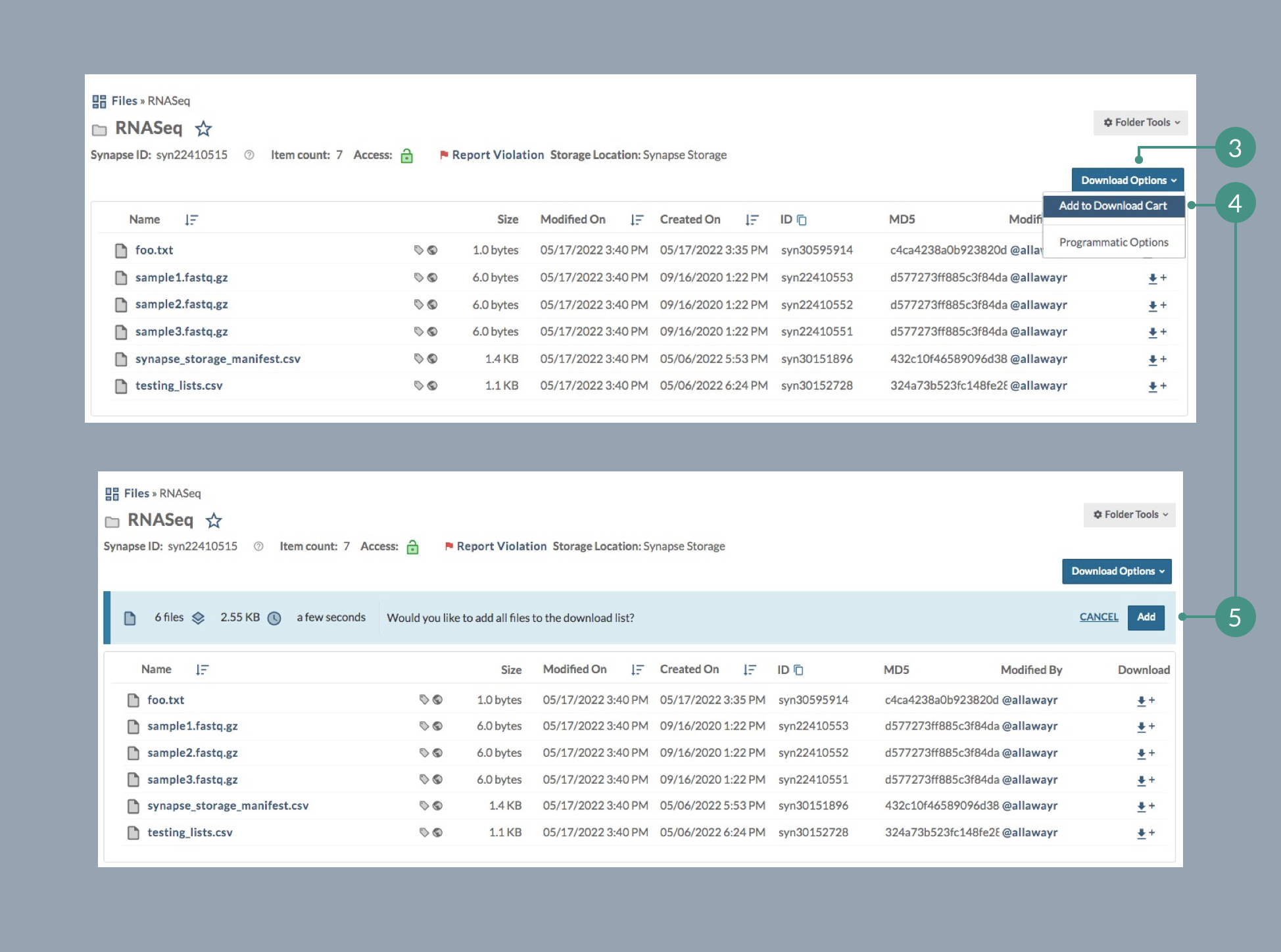This screenshot has height=952, width=1281.
Task: Click the copy ID icon next to the ID column header
Action: click(801, 221)
